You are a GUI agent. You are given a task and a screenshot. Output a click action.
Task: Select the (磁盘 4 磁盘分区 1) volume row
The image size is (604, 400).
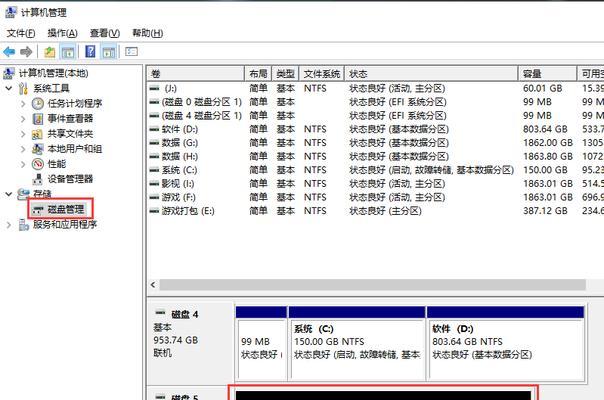376,116
